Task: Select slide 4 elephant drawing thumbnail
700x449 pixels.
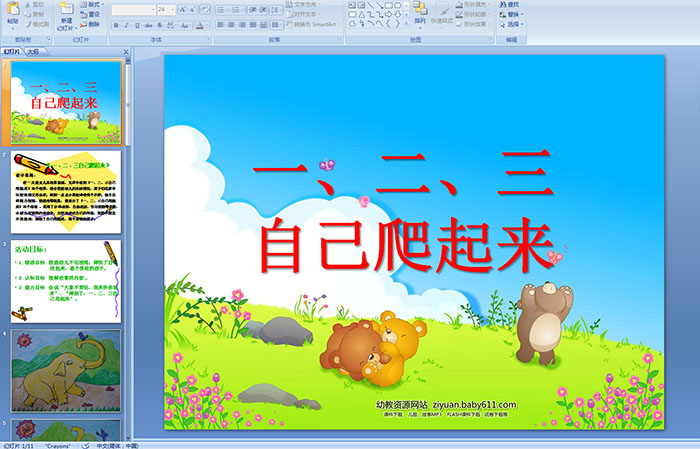Action: tap(66, 370)
